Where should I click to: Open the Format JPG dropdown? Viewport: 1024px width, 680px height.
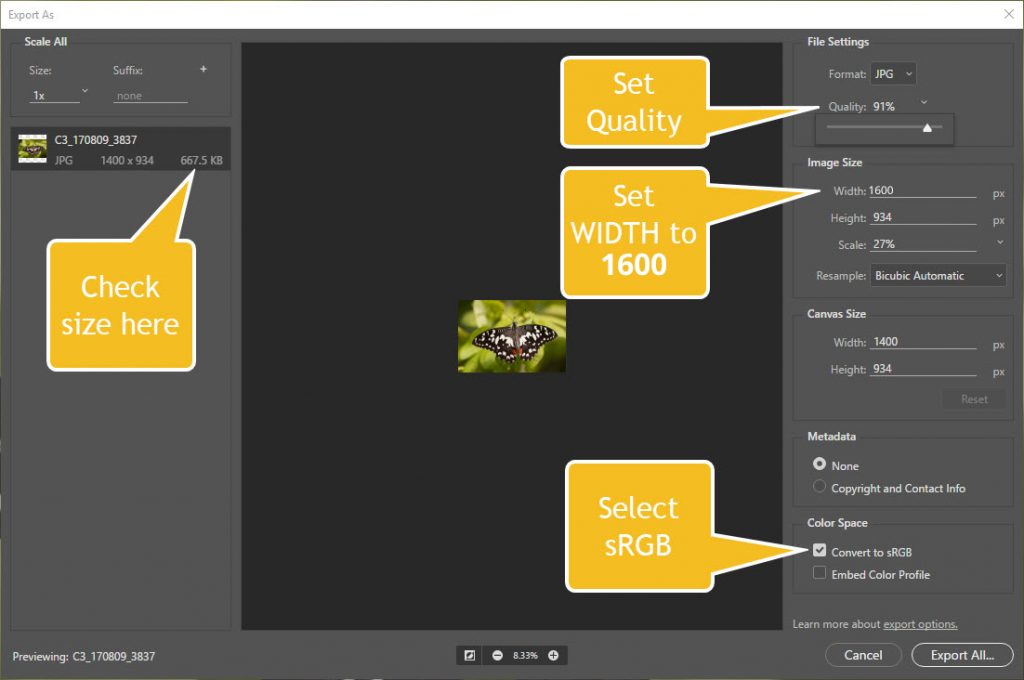point(893,74)
